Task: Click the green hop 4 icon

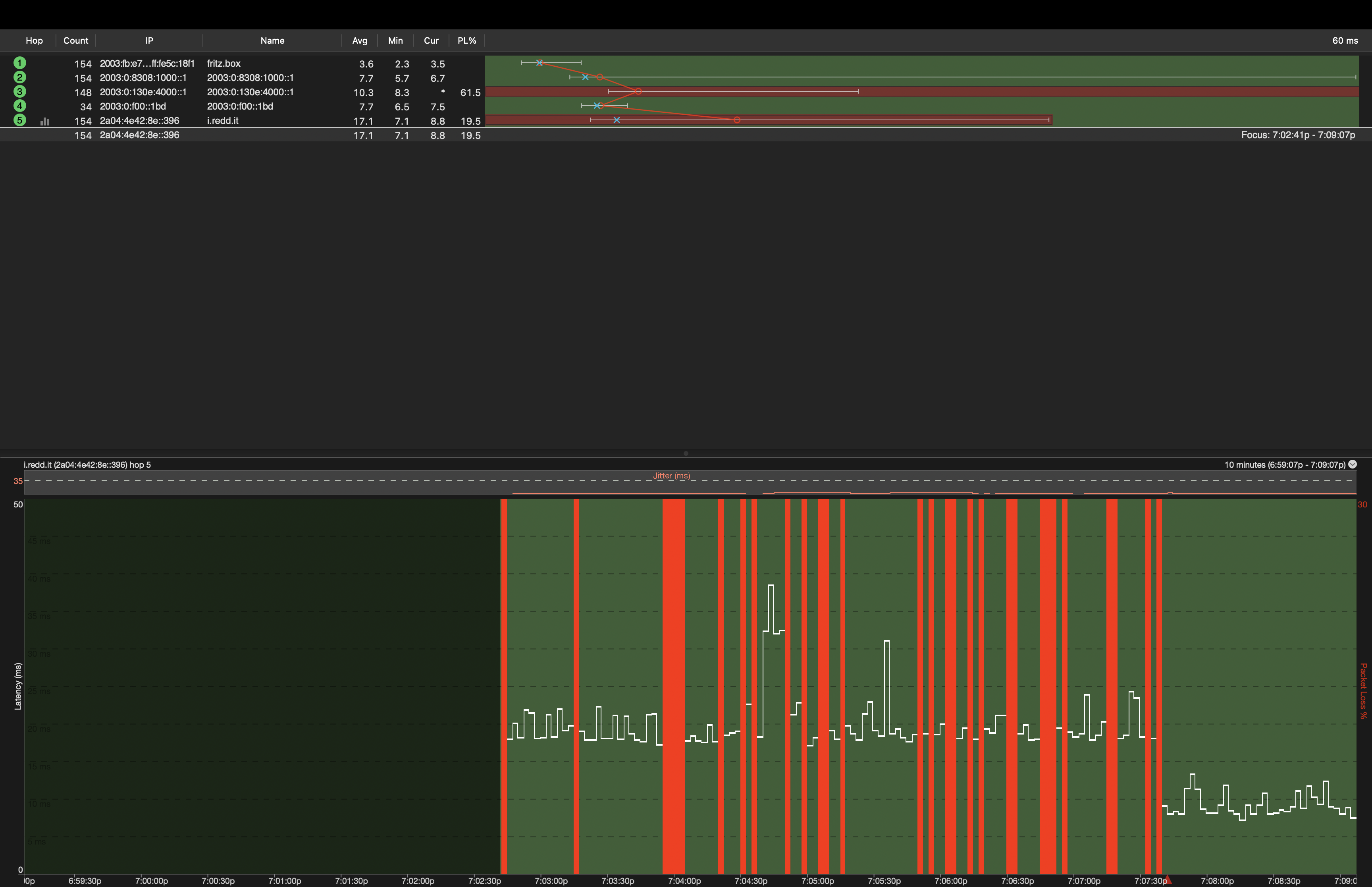Action: 19,106
